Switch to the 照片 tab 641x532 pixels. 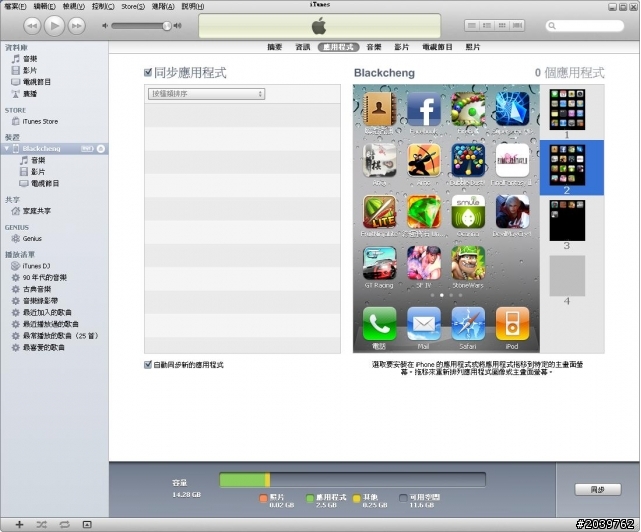point(473,47)
